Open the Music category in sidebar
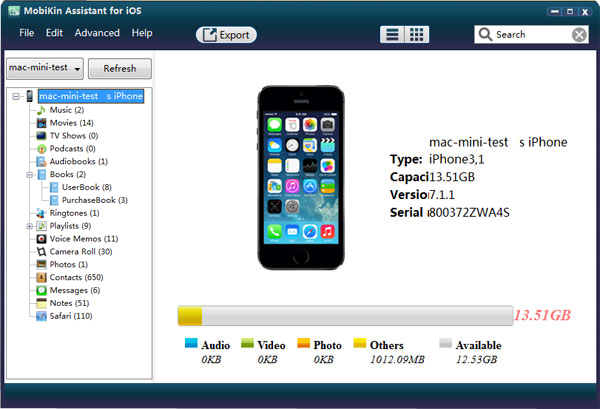600x409 pixels. 66,110
